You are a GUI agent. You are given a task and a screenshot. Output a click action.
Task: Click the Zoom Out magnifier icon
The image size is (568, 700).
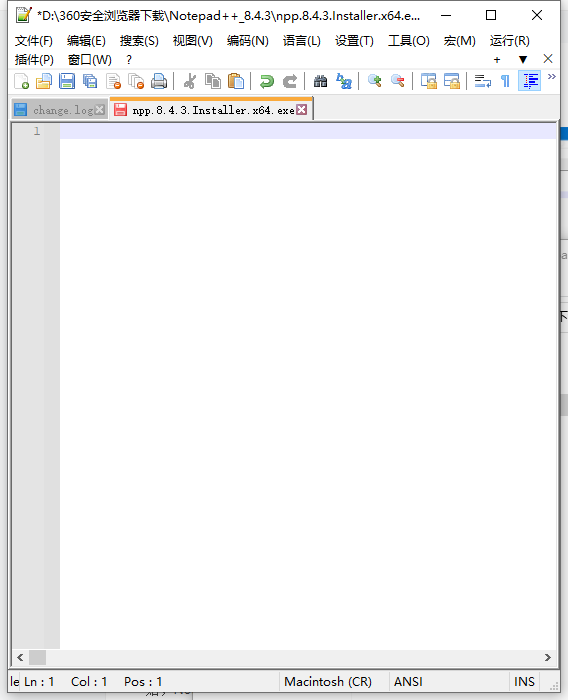pos(398,81)
